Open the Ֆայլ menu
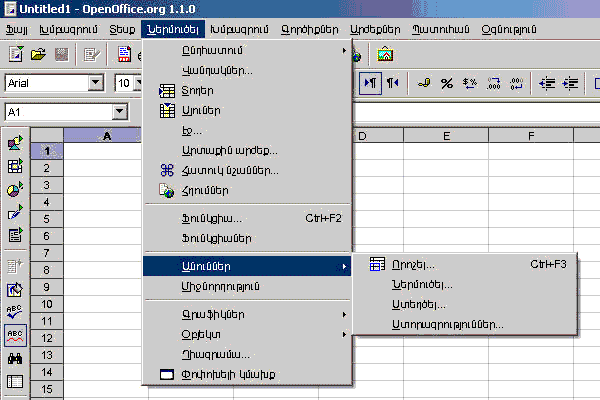Viewport: 600px width, 400px height. (16, 29)
